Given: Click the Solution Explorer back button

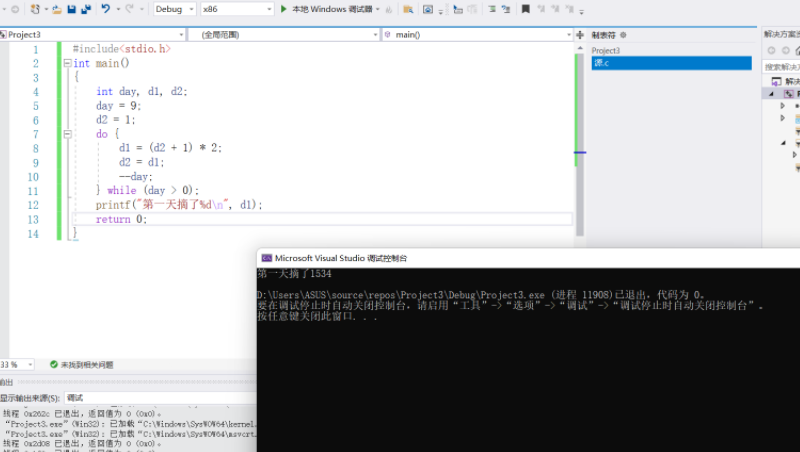Looking at the screenshot, I should click(x=771, y=51).
